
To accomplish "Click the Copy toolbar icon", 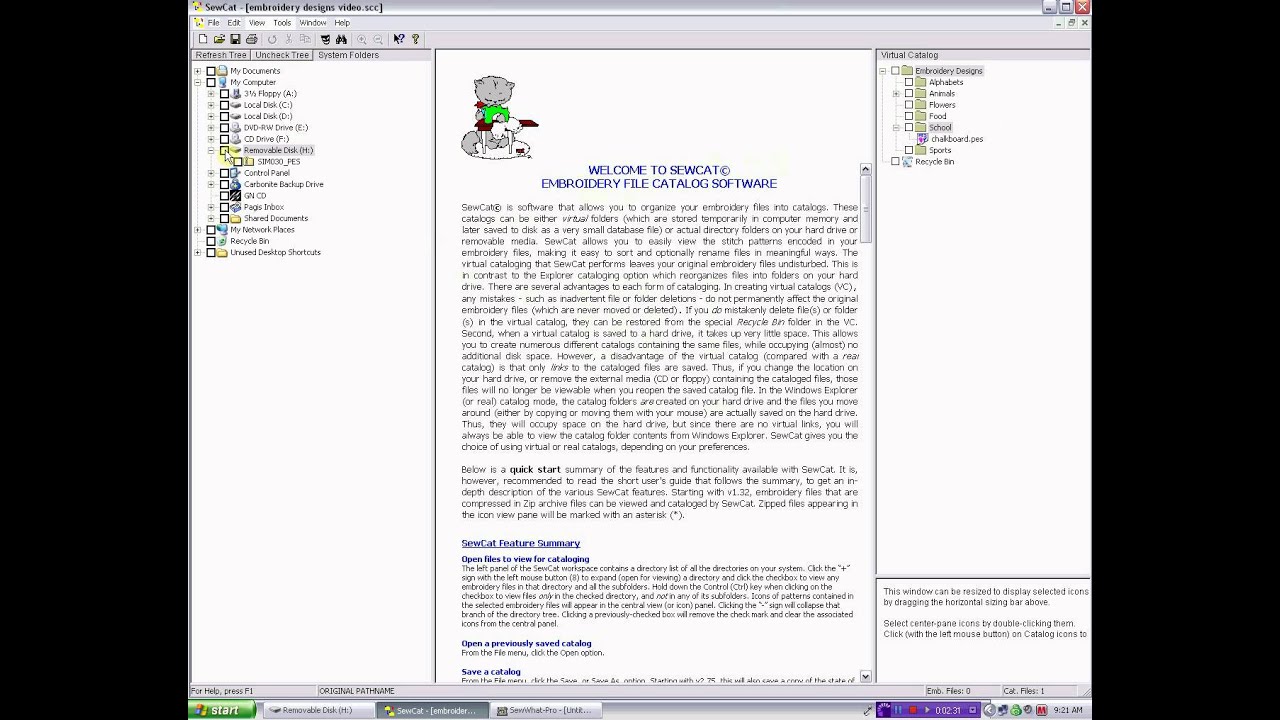I will pyautogui.click(x=304, y=39).
